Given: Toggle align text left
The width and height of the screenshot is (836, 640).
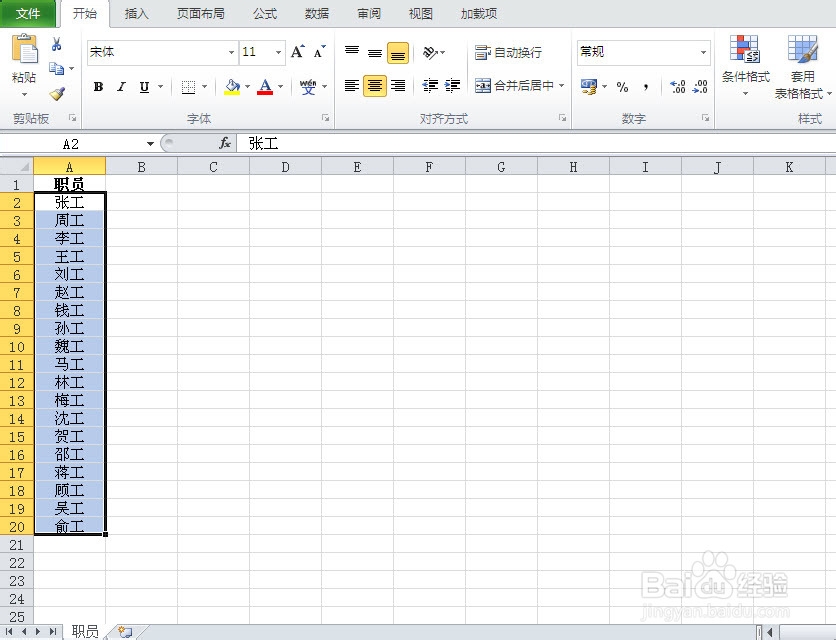Looking at the screenshot, I should pos(352,85).
